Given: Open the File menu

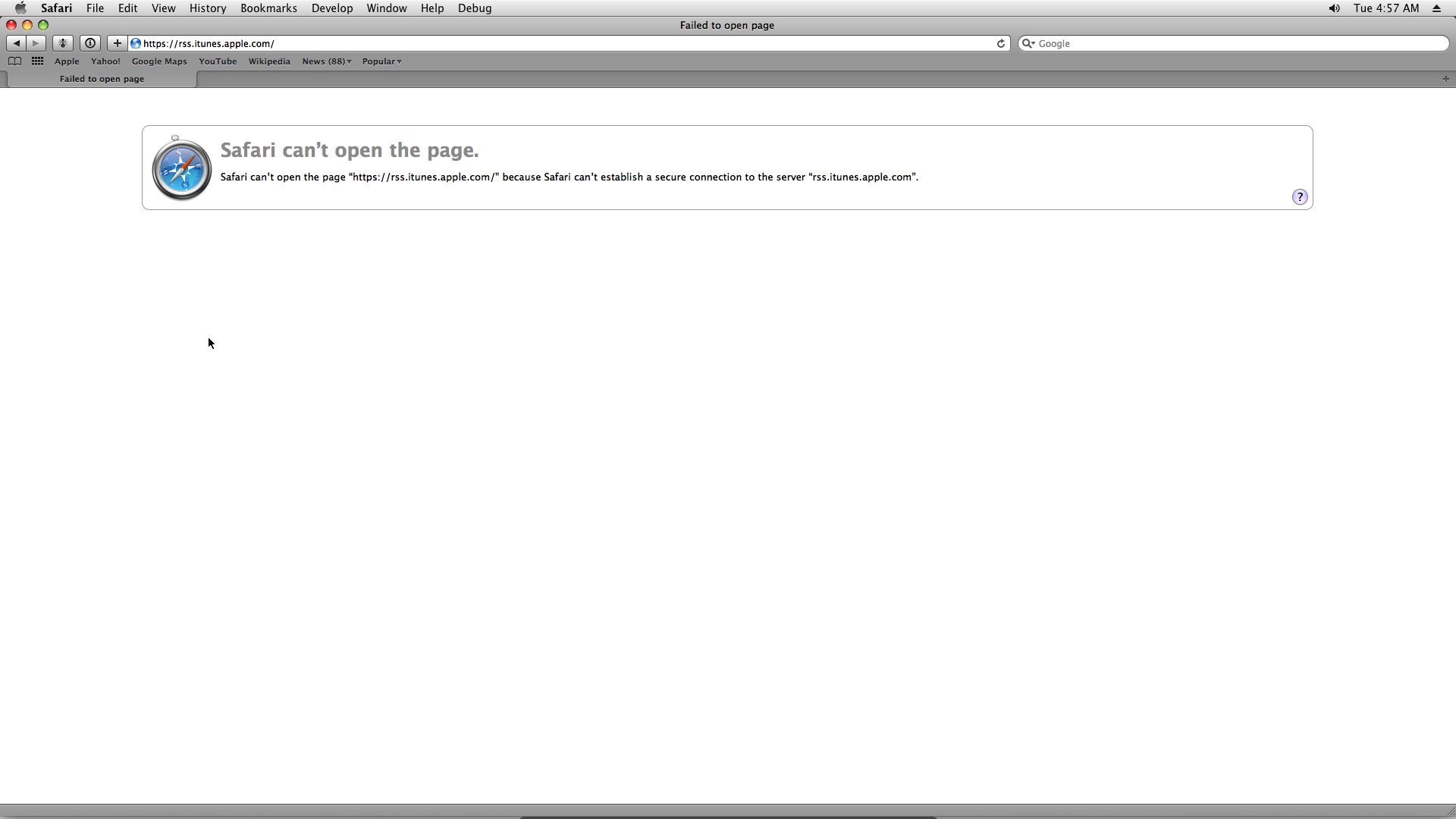Looking at the screenshot, I should click(x=95, y=8).
